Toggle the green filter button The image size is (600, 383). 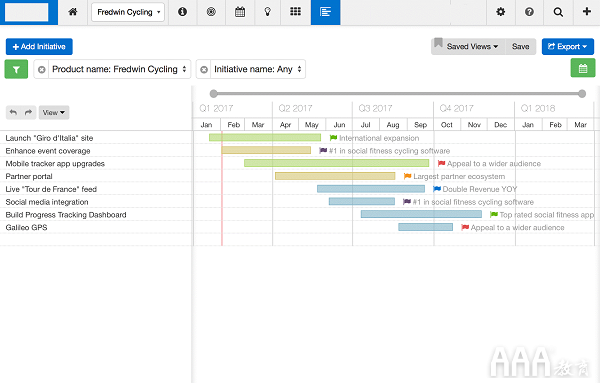tap(16, 69)
